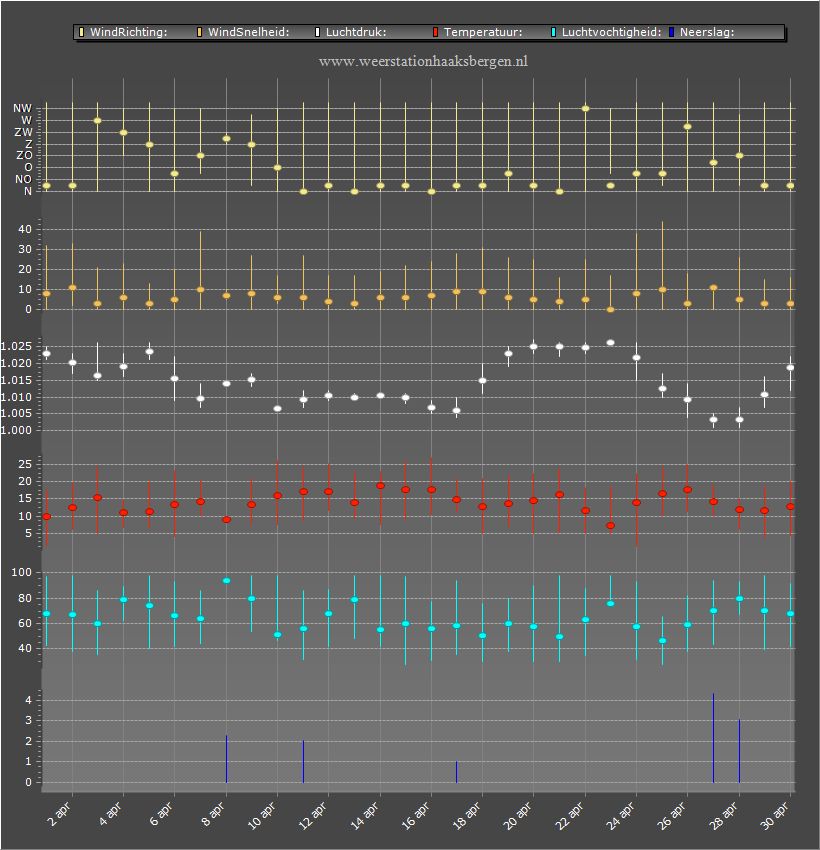Click the 100 humidity axis label

pyautogui.click(x=22, y=572)
